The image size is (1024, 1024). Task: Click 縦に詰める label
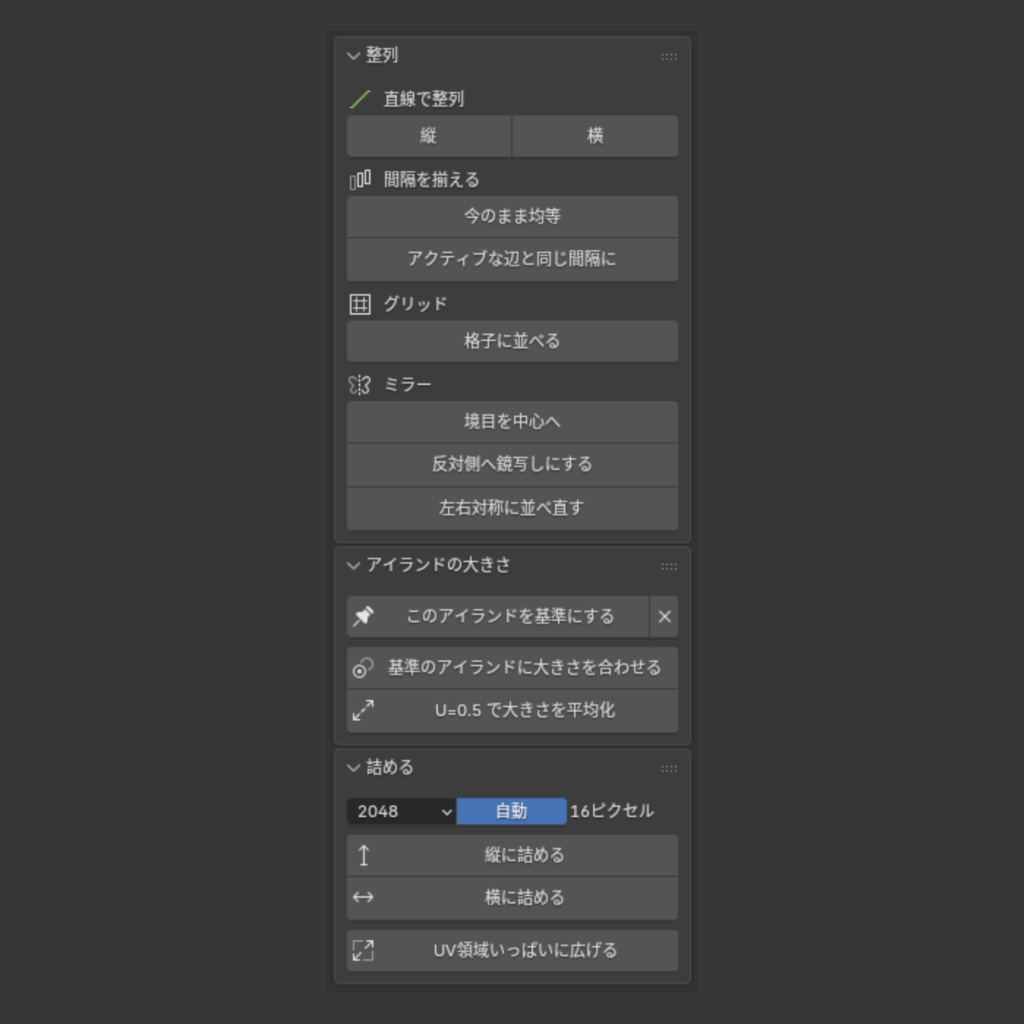point(524,856)
